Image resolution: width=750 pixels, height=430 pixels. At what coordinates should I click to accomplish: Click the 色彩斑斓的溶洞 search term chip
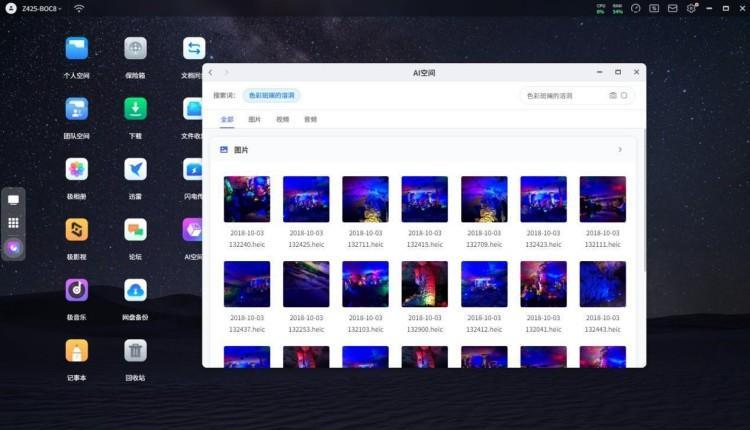click(x=271, y=96)
